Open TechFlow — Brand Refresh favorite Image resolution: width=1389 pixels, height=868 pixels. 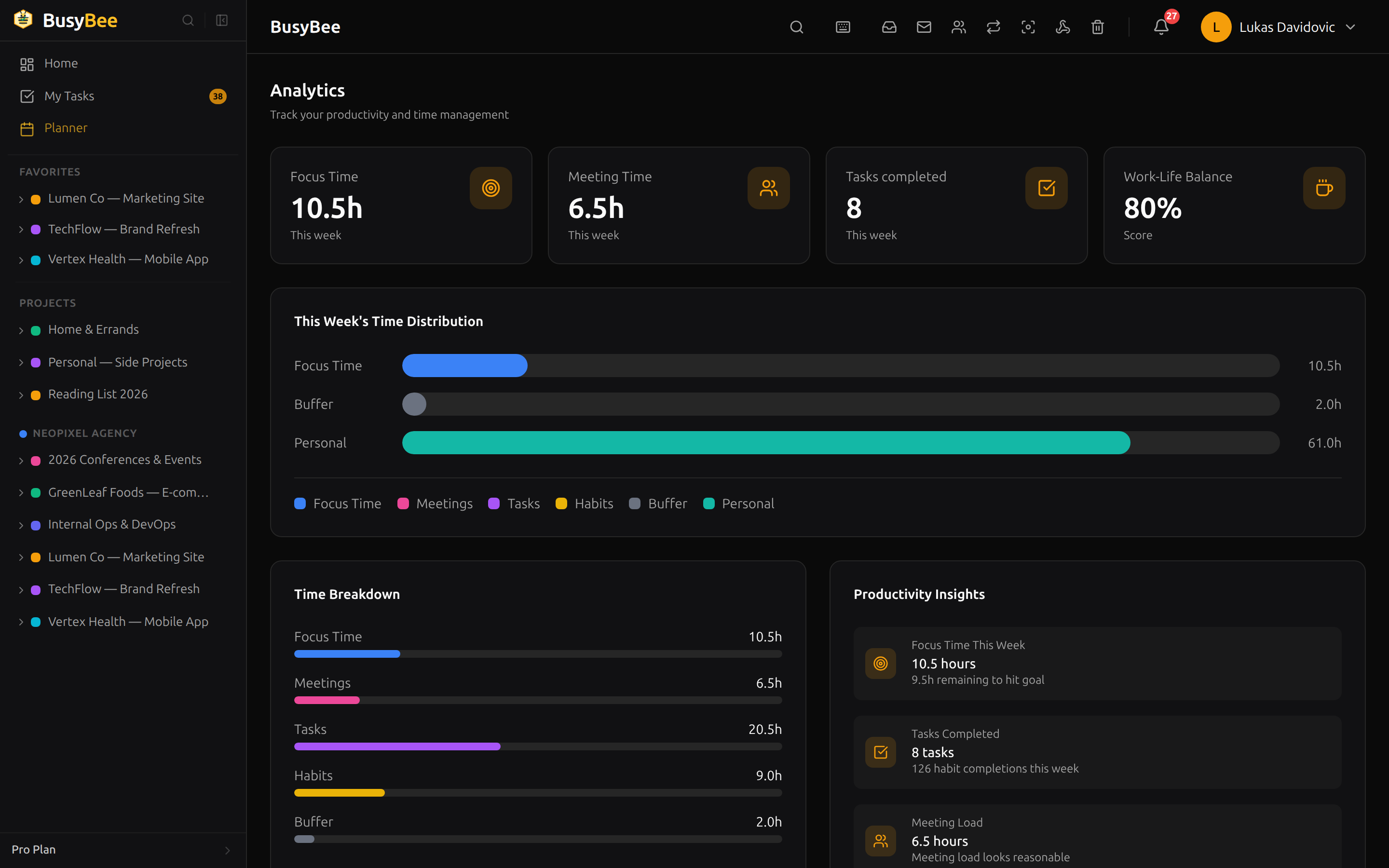[x=123, y=229]
